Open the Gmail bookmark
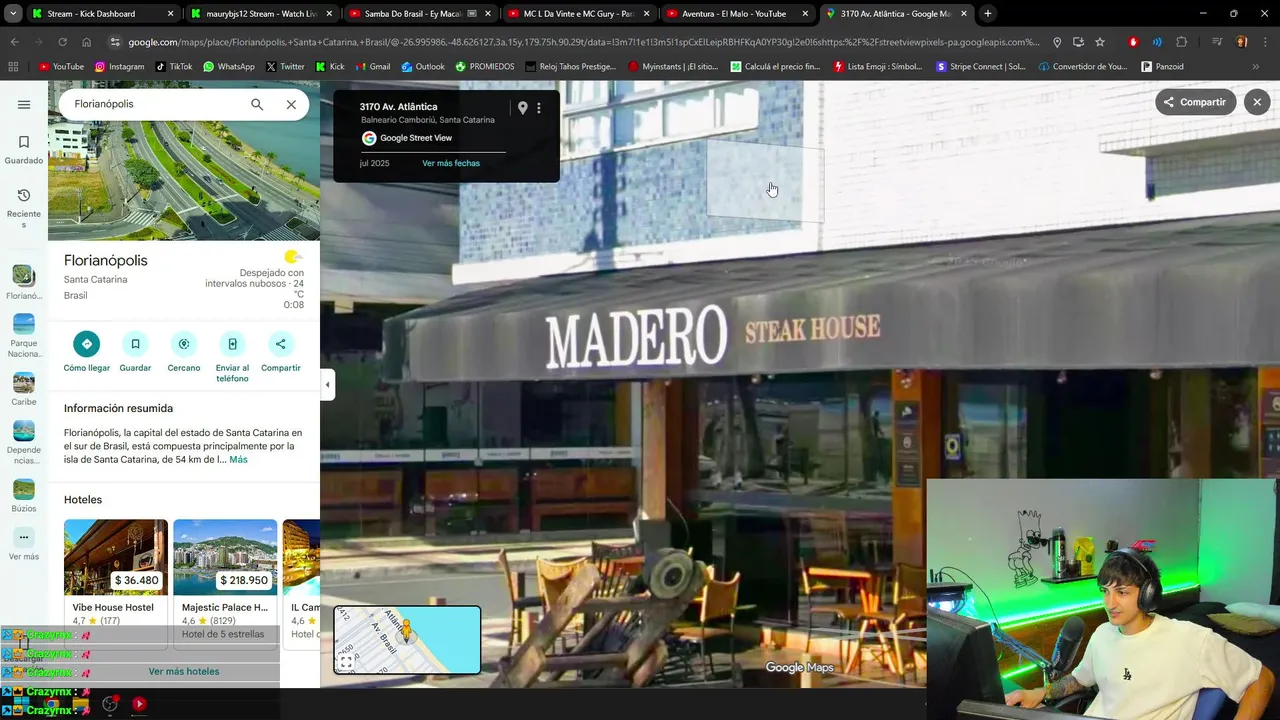 tap(372, 67)
